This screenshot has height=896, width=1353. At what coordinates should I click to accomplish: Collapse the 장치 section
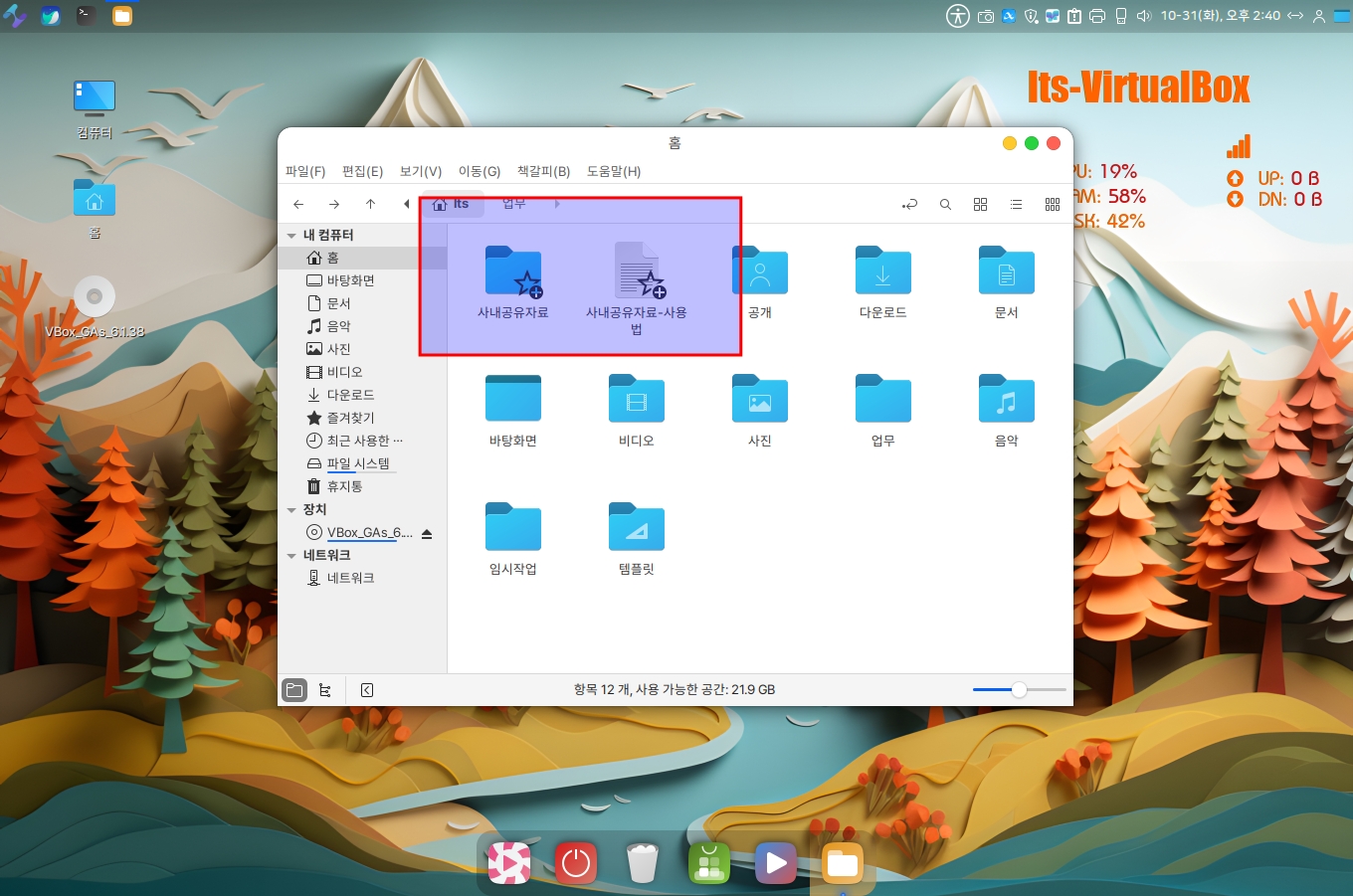291,510
